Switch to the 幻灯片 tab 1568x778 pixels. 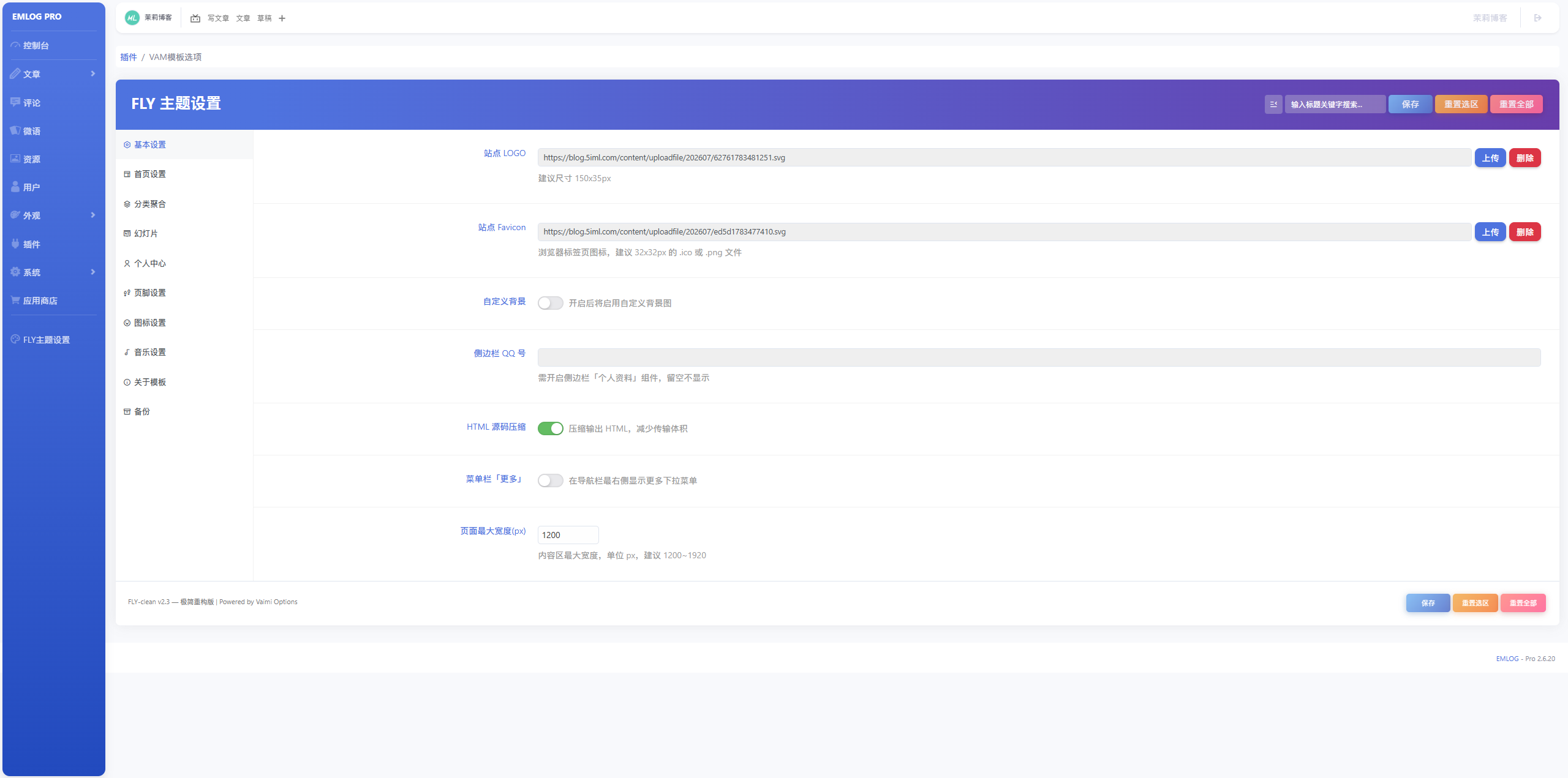click(x=184, y=234)
